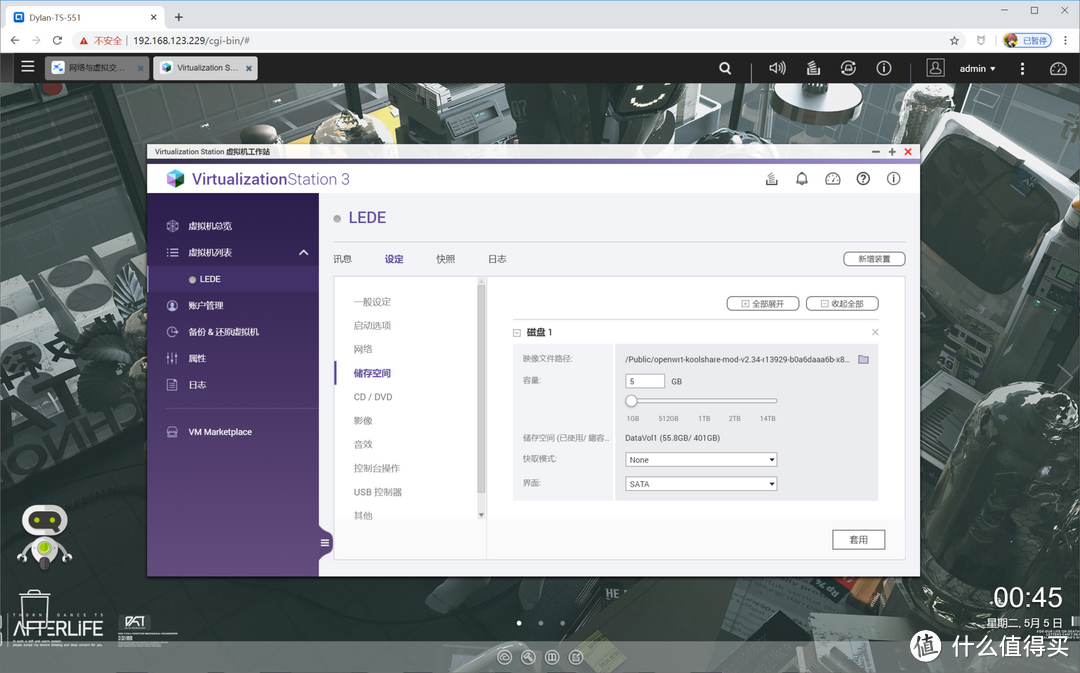
Task: Open the general settings category
Action: click(x=372, y=302)
